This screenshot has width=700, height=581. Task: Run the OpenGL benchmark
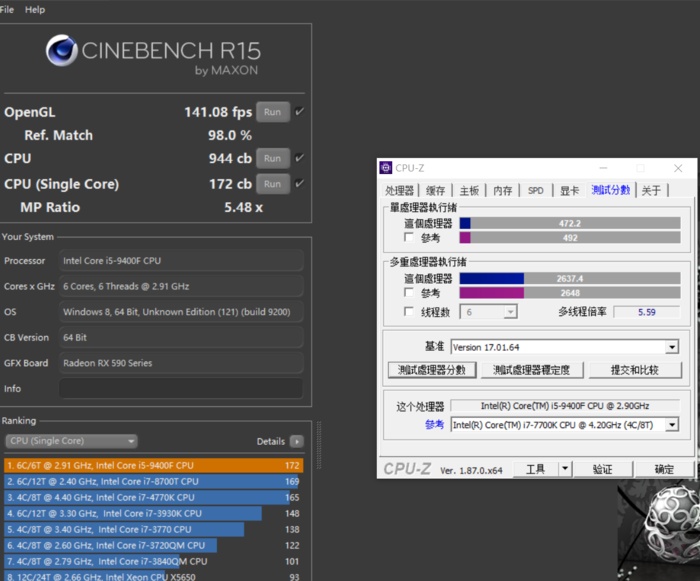273,112
